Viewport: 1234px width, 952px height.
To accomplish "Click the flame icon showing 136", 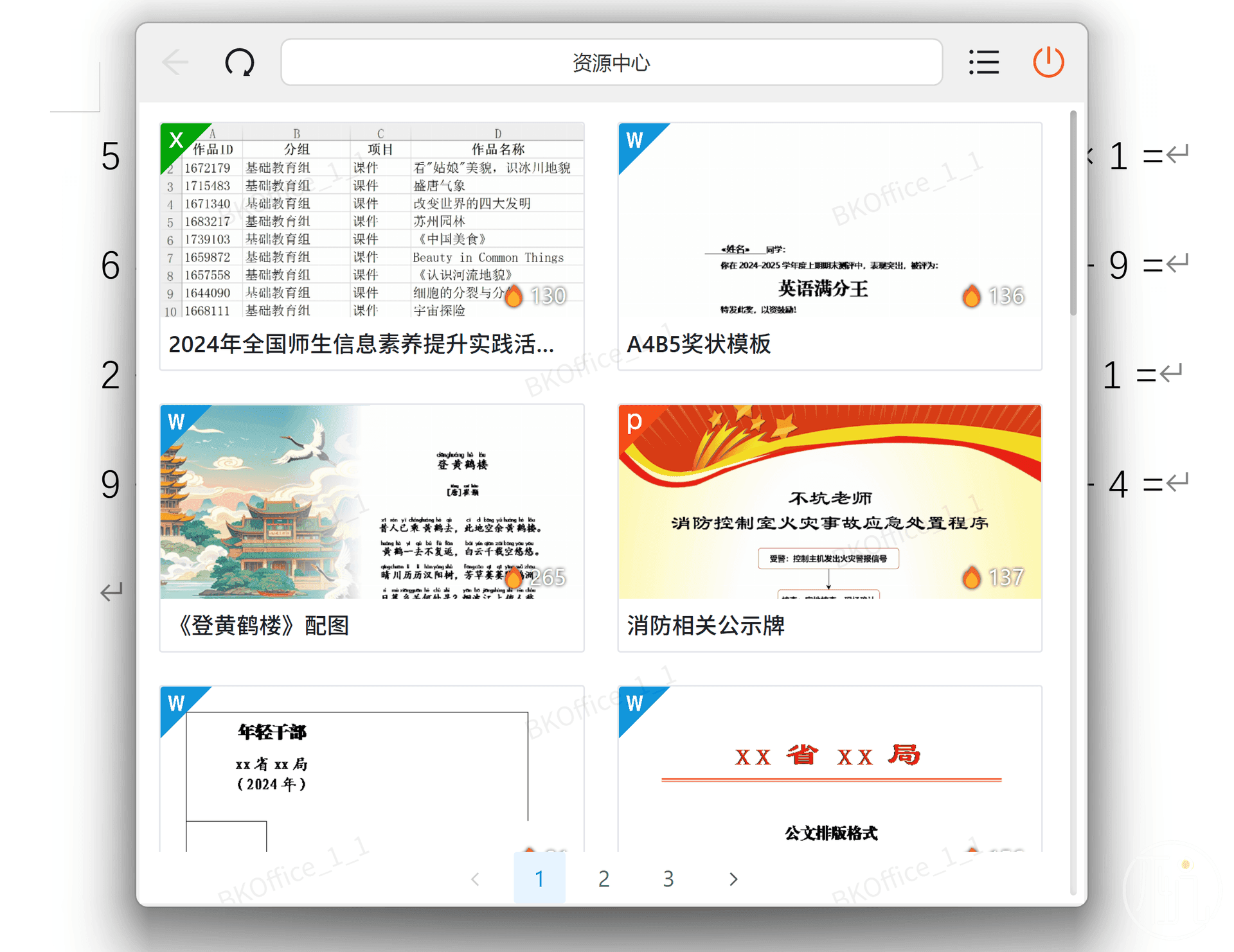I will tap(971, 295).
